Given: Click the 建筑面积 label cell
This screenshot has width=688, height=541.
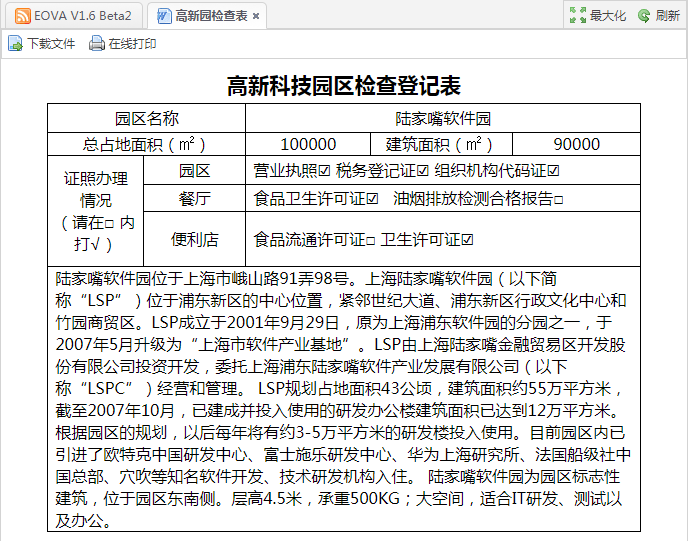Looking at the screenshot, I should coord(441,144).
